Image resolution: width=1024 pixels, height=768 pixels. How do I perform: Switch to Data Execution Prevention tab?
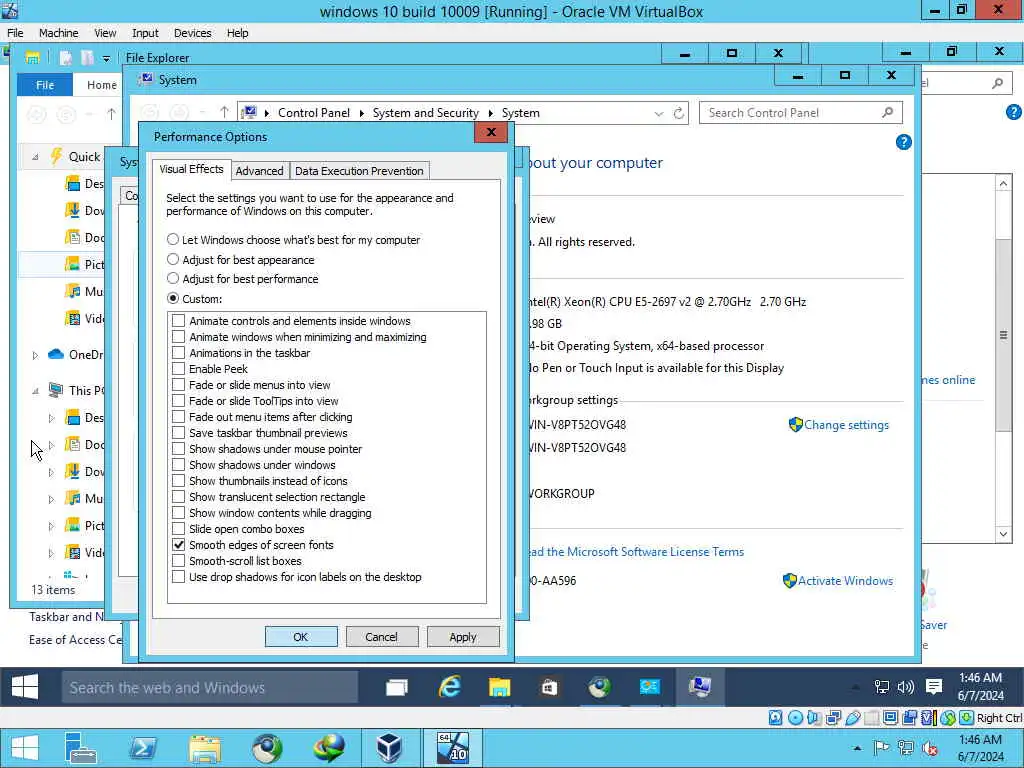(x=359, y=170)
